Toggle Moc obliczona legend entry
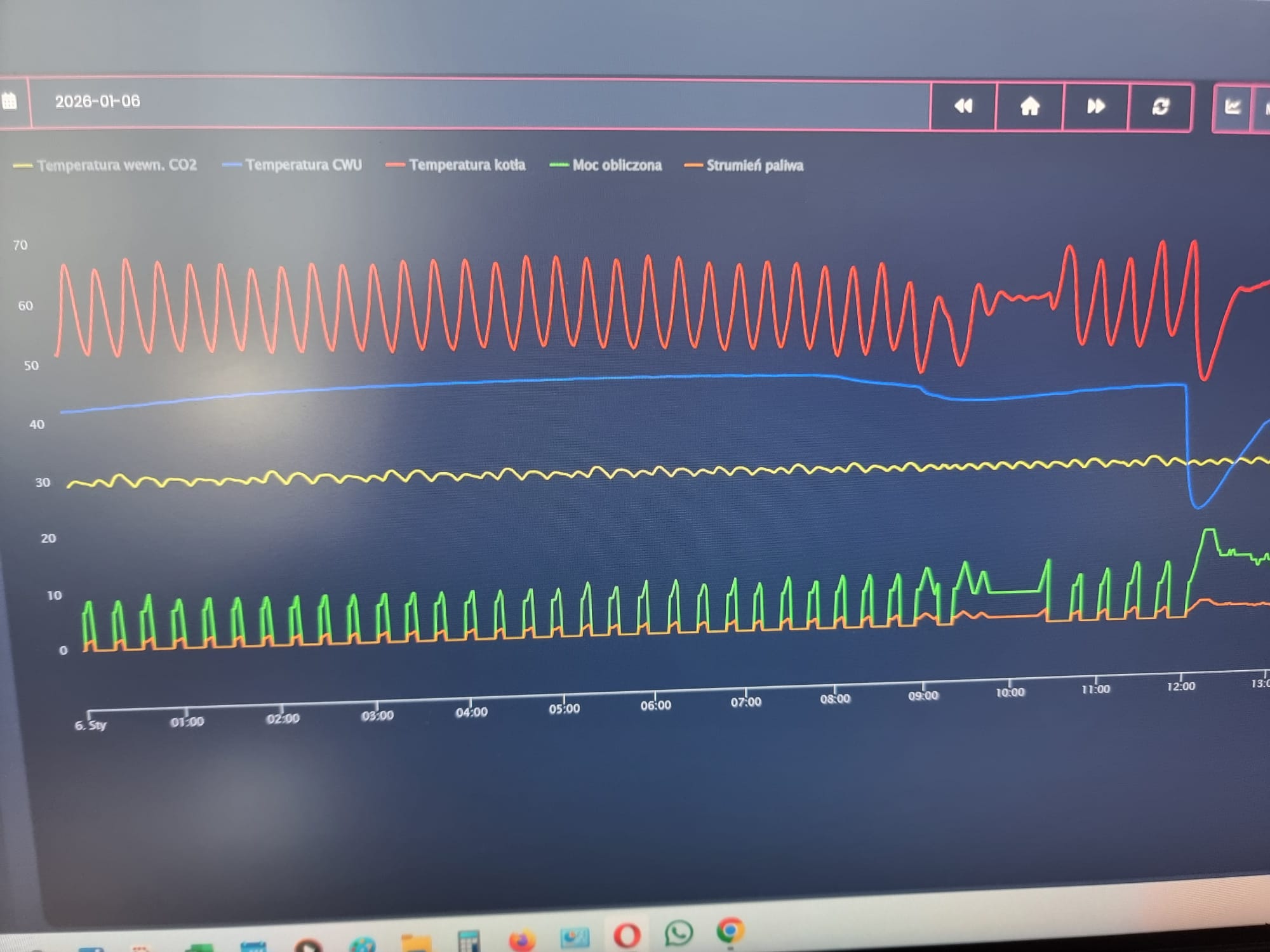Viewport: 1270px width, 952px height. tap(617, 166)
